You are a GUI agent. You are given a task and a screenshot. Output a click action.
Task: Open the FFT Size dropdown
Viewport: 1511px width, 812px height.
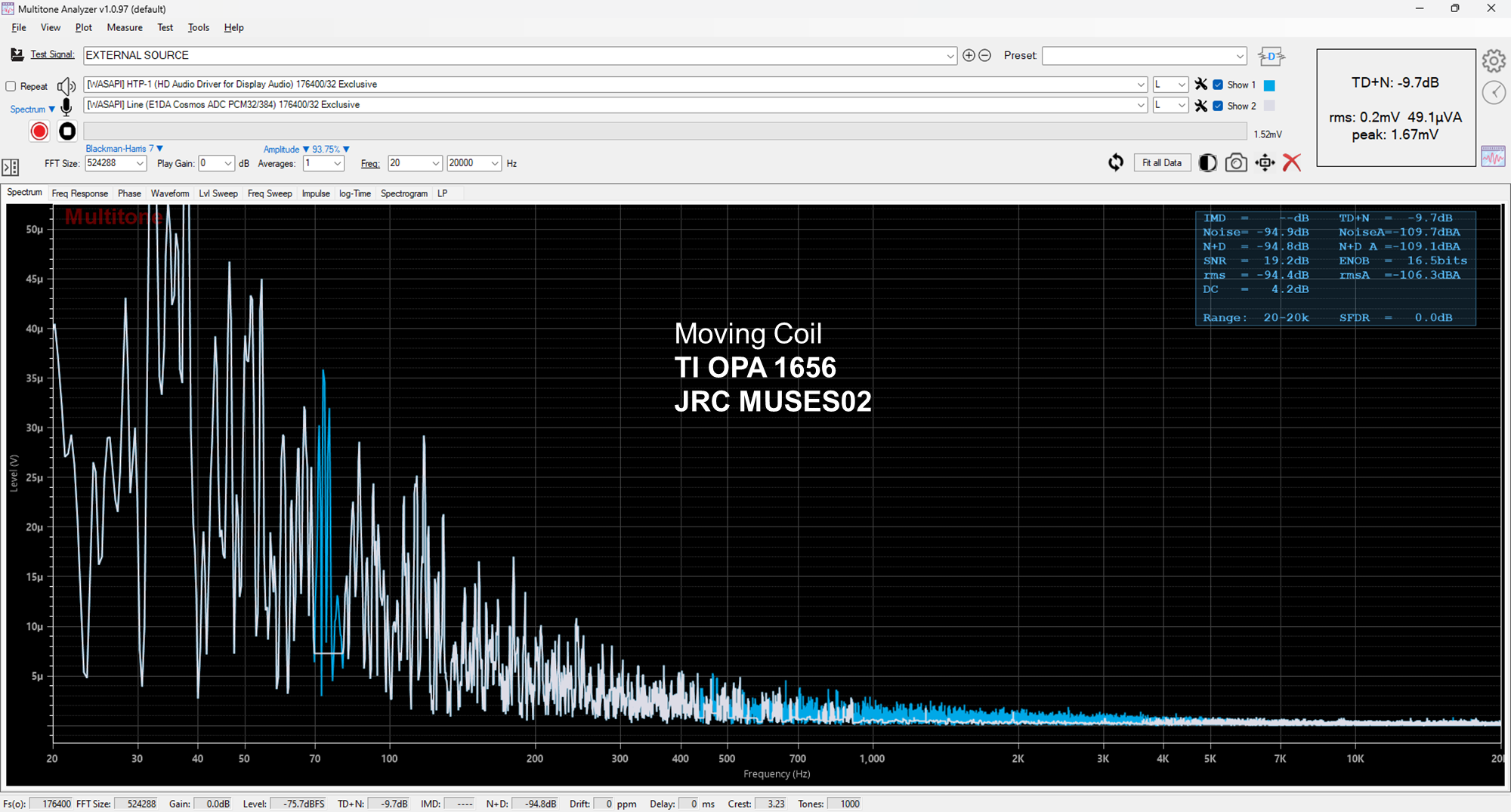pos(140,163)
